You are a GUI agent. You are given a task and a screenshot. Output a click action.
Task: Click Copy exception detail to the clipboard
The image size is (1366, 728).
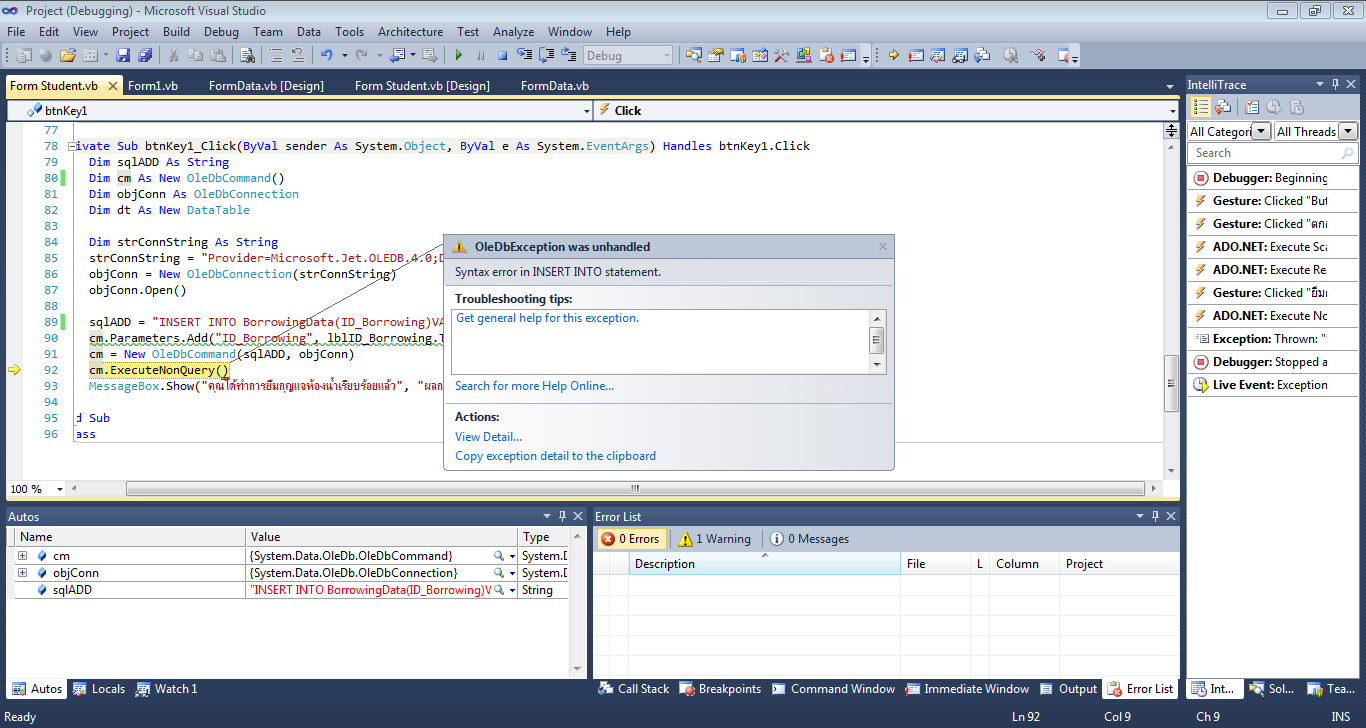pos(555,456)
